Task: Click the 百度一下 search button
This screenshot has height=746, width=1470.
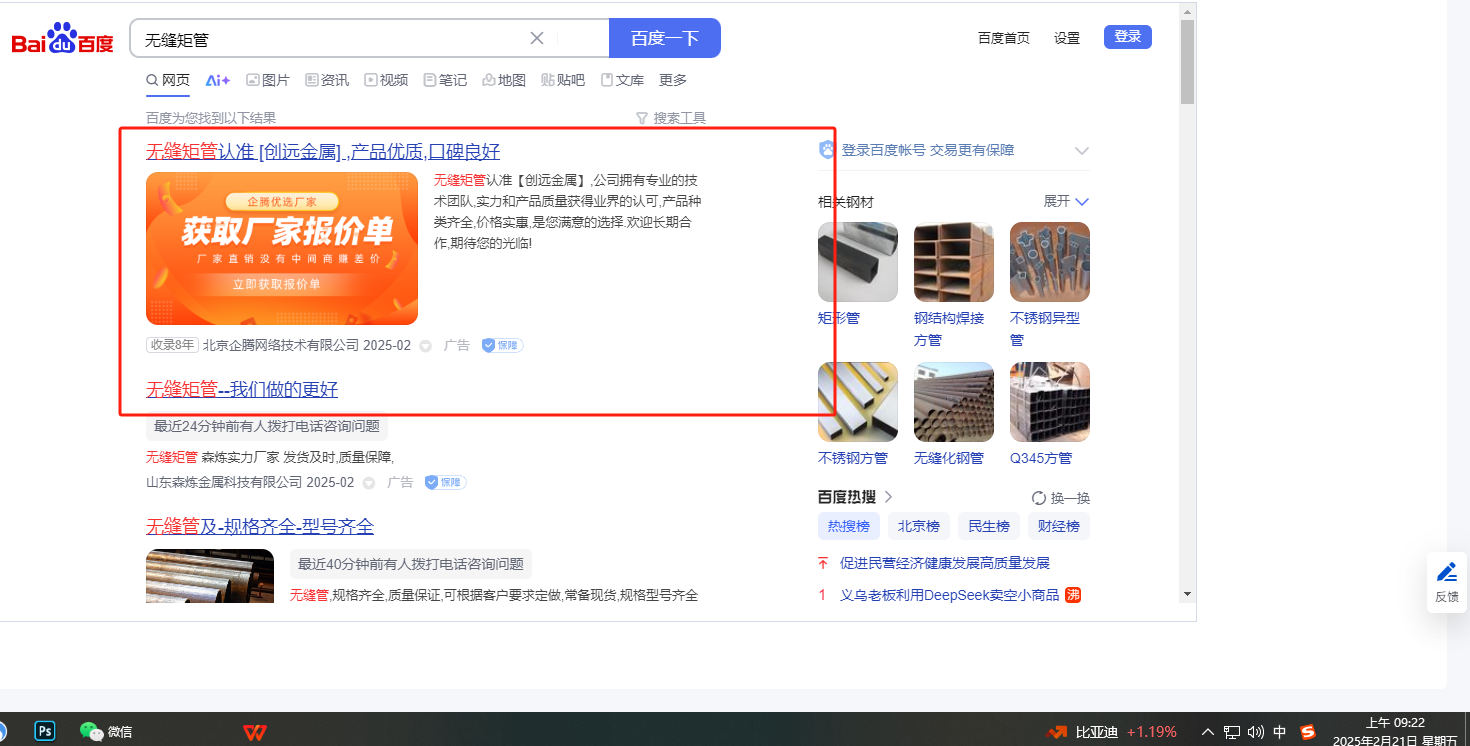Action: (665, 38)
